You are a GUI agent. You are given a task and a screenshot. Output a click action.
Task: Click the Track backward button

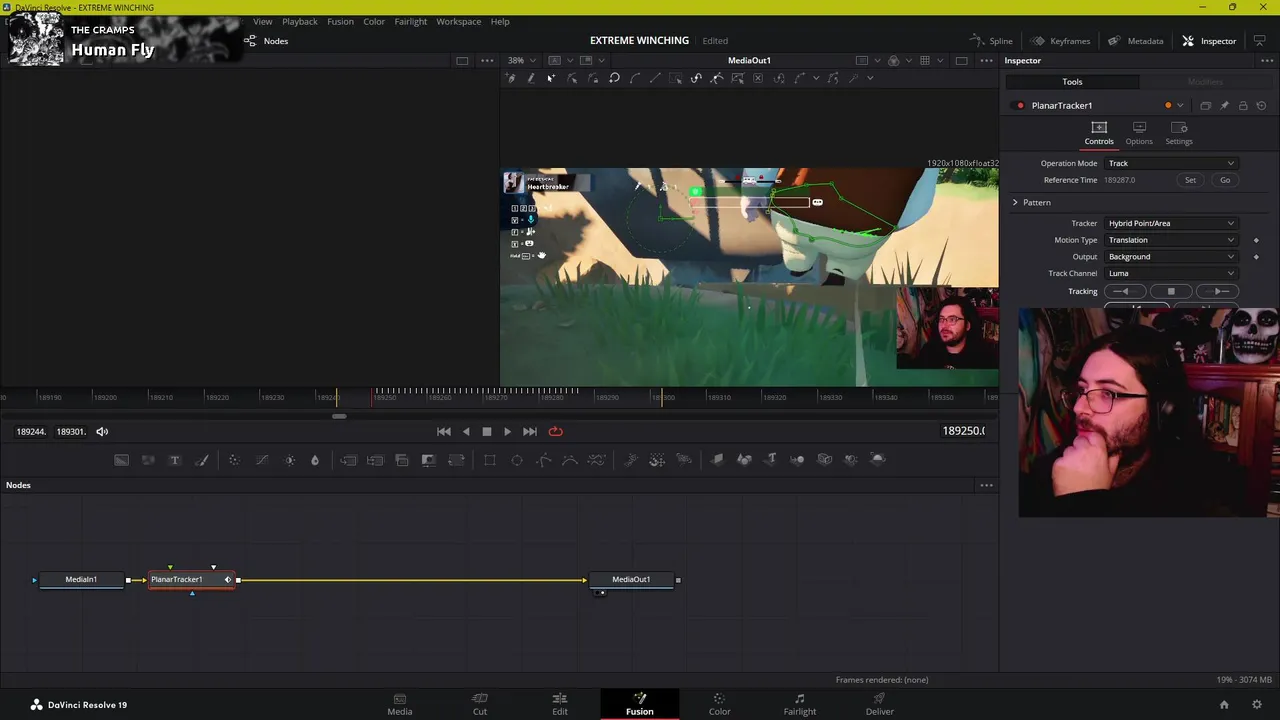[x=1124, y=291]
